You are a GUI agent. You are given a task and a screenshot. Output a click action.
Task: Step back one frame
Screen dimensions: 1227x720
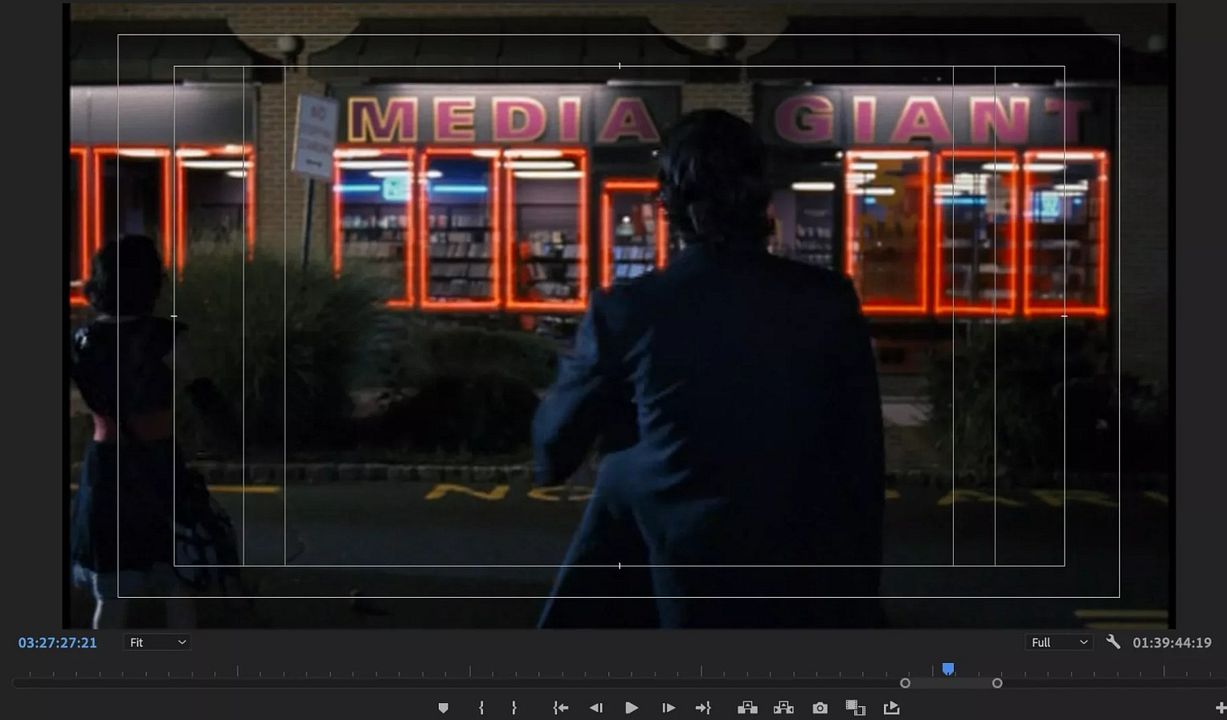pyautogui.click(x=597, y=707)
